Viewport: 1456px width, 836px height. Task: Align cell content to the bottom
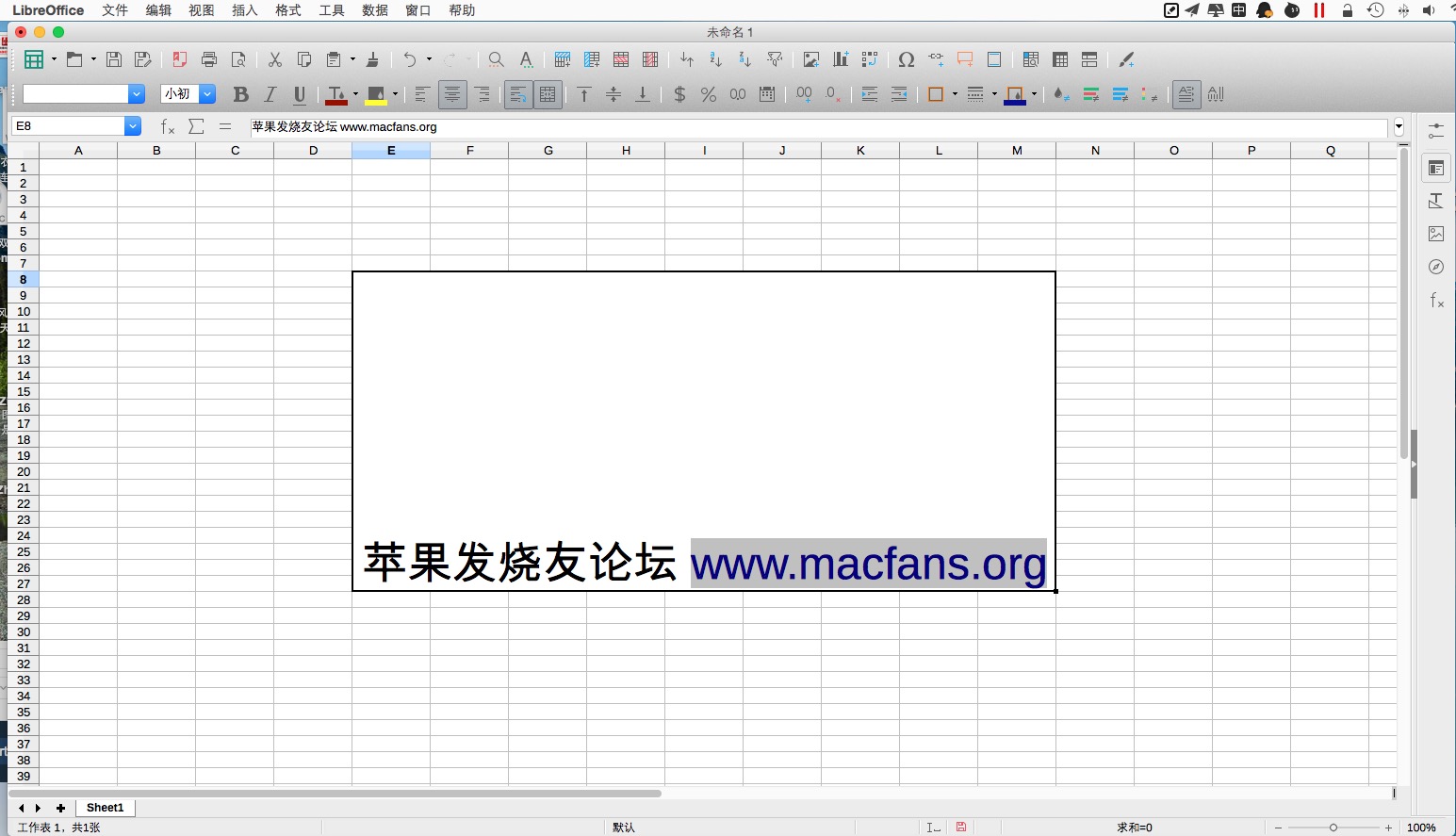click(x=643, y=94)
